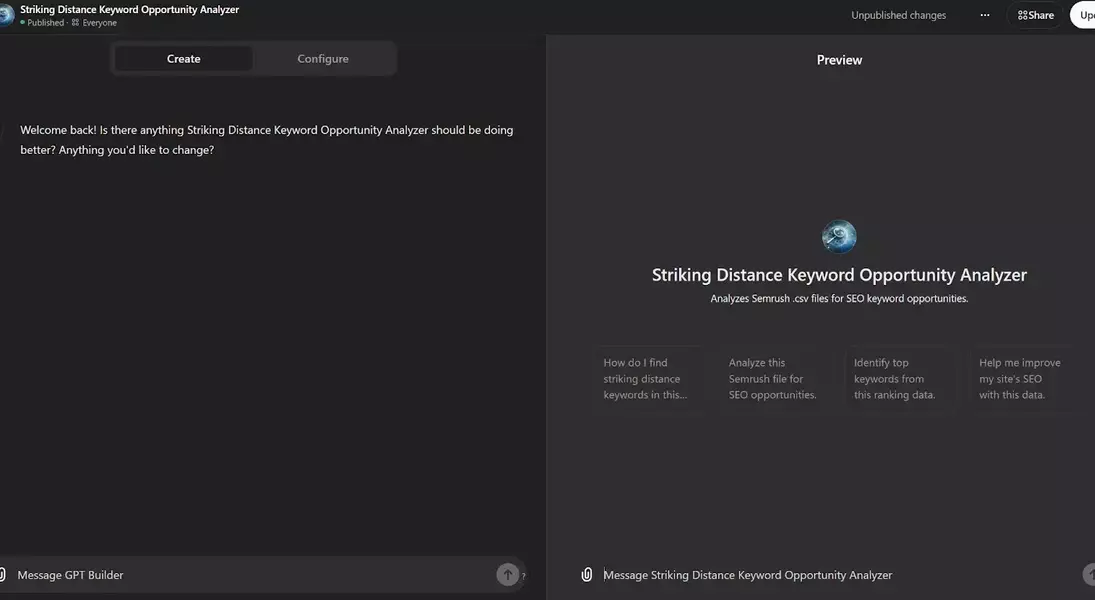Click the GPT avatar icon beside the title
This screenshot has width=1095, height=600.
6,15
